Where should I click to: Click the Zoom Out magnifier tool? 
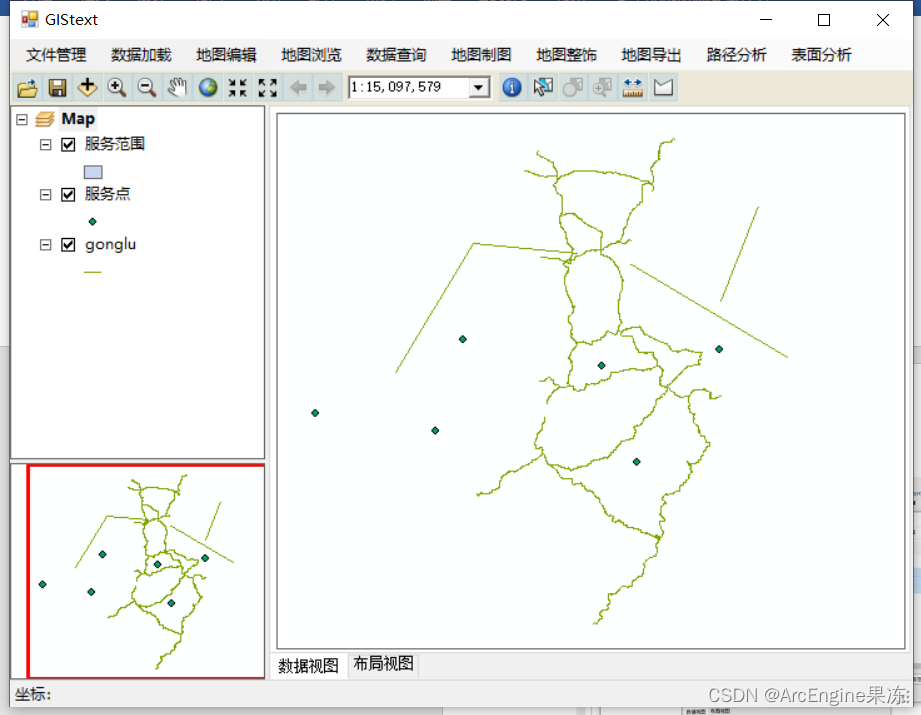point(147,87)
